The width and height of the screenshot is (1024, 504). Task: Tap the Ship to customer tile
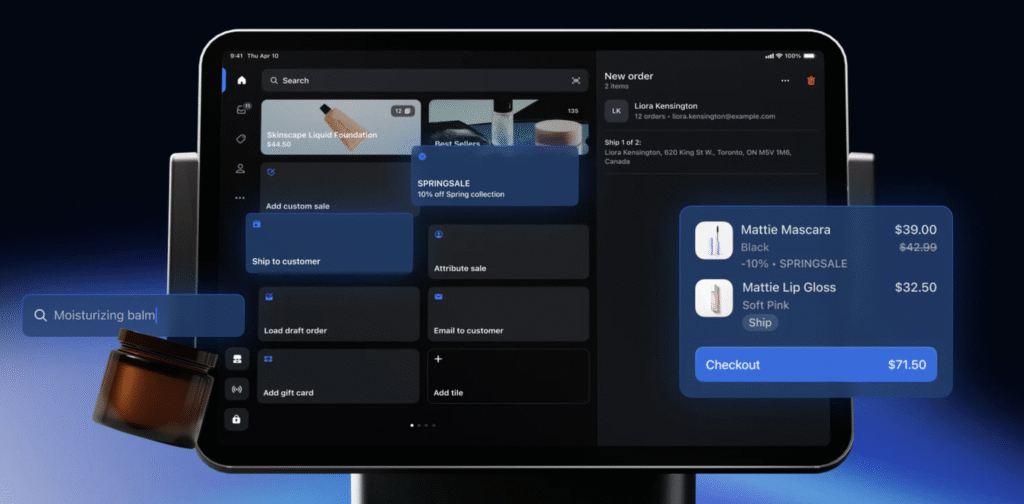point(329,243)
